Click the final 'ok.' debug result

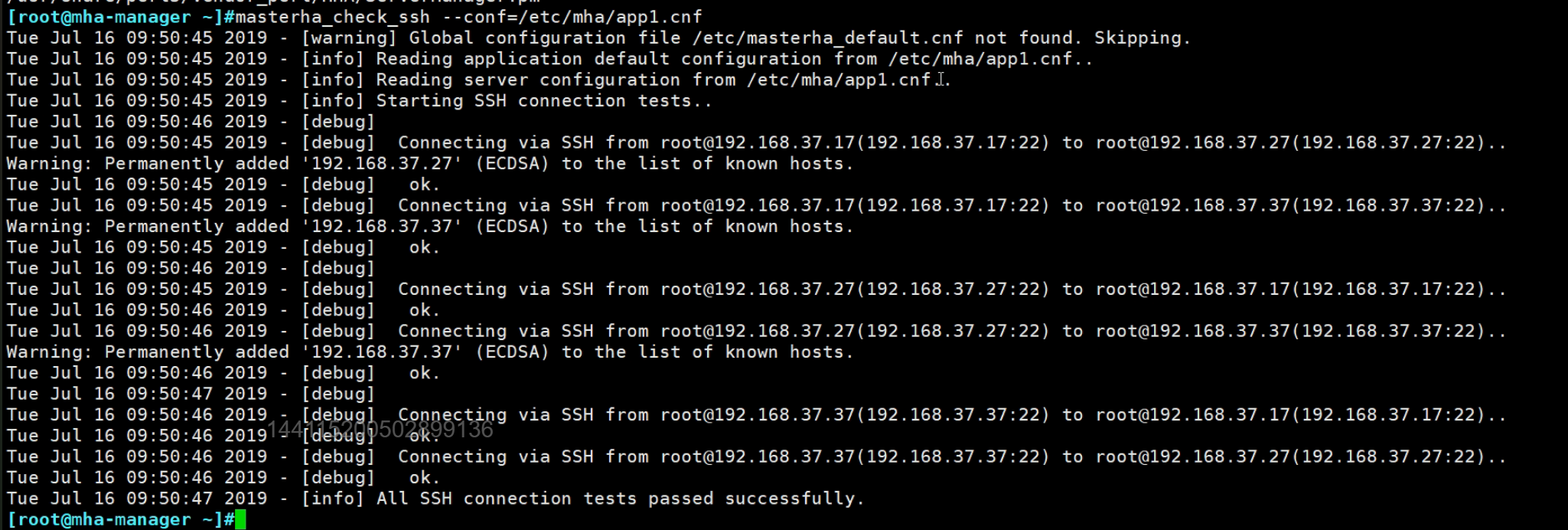click(x=424, y=477)
